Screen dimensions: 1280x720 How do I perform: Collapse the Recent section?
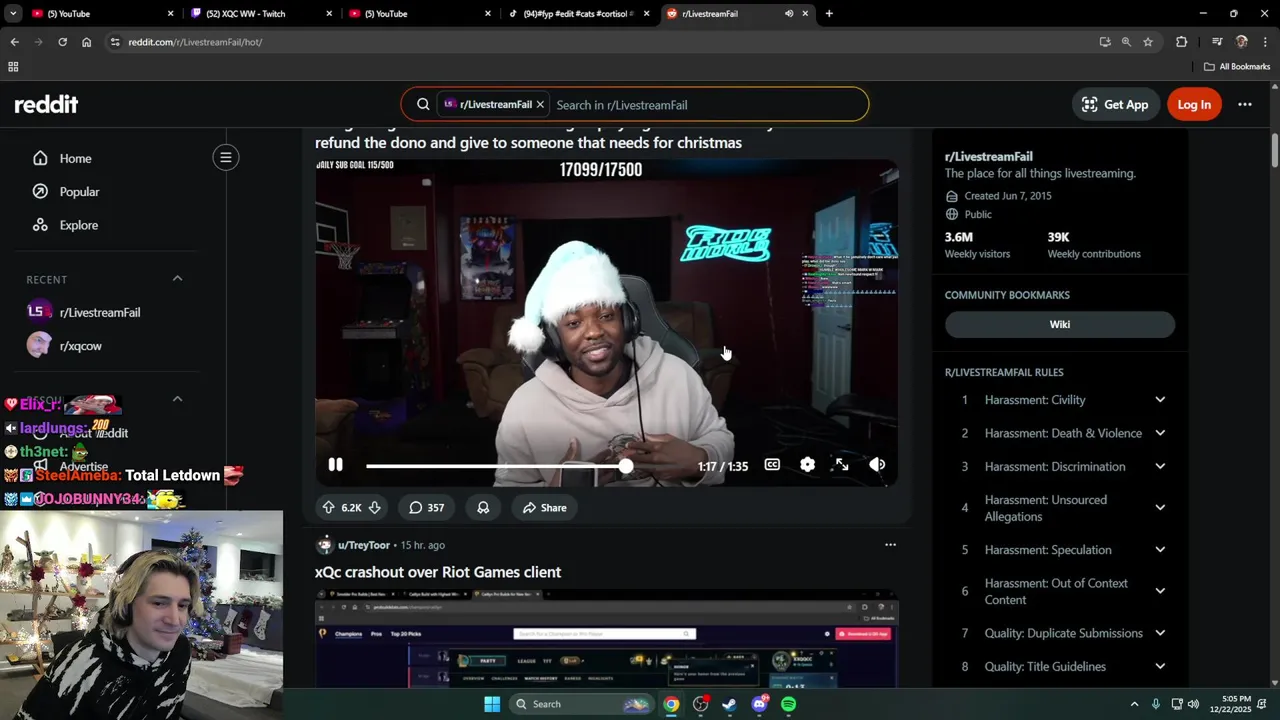(x=177, y=278)
